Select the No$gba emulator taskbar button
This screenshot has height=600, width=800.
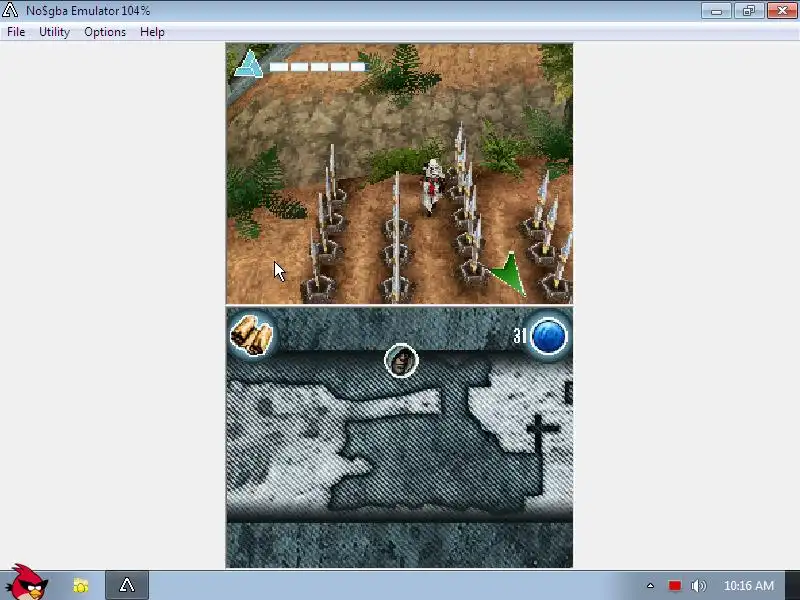tap(127, 585)
